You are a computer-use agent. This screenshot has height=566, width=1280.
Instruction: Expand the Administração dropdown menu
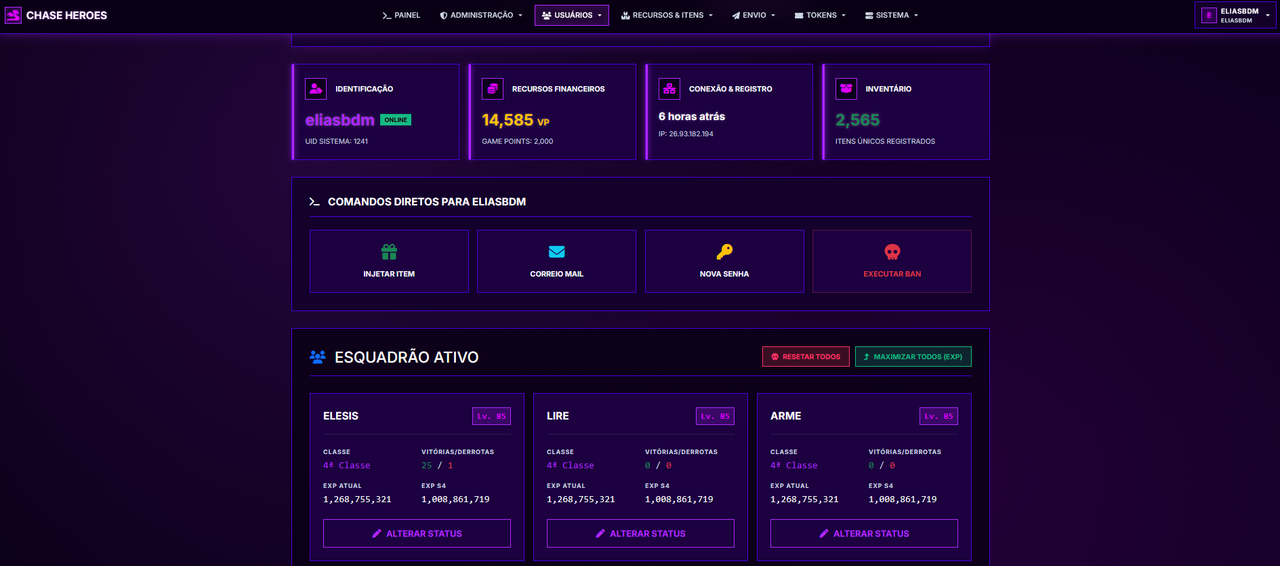pyautogui.click(x=481, y=15)
